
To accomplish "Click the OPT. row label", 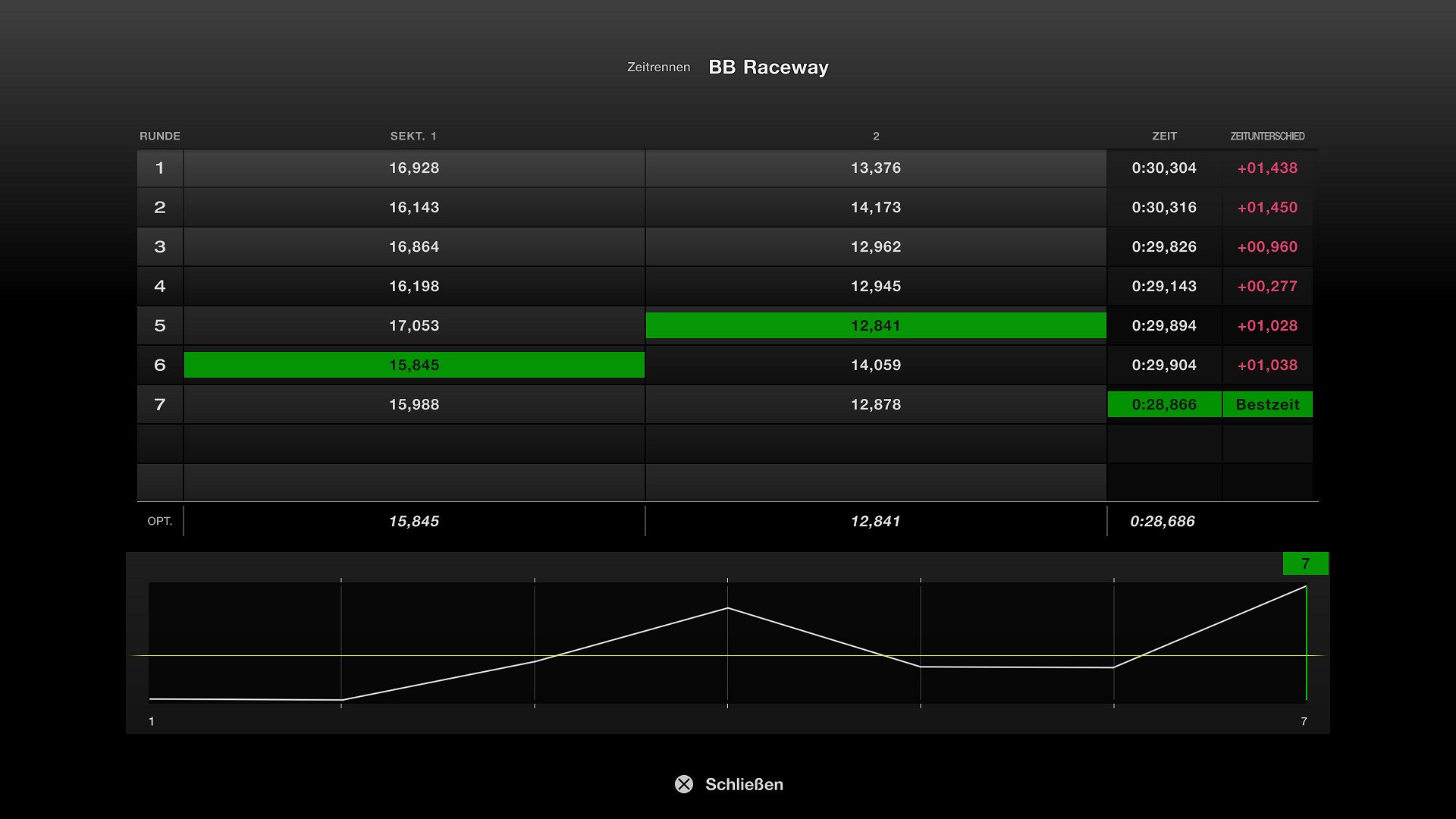I will (x=160, y=521).
